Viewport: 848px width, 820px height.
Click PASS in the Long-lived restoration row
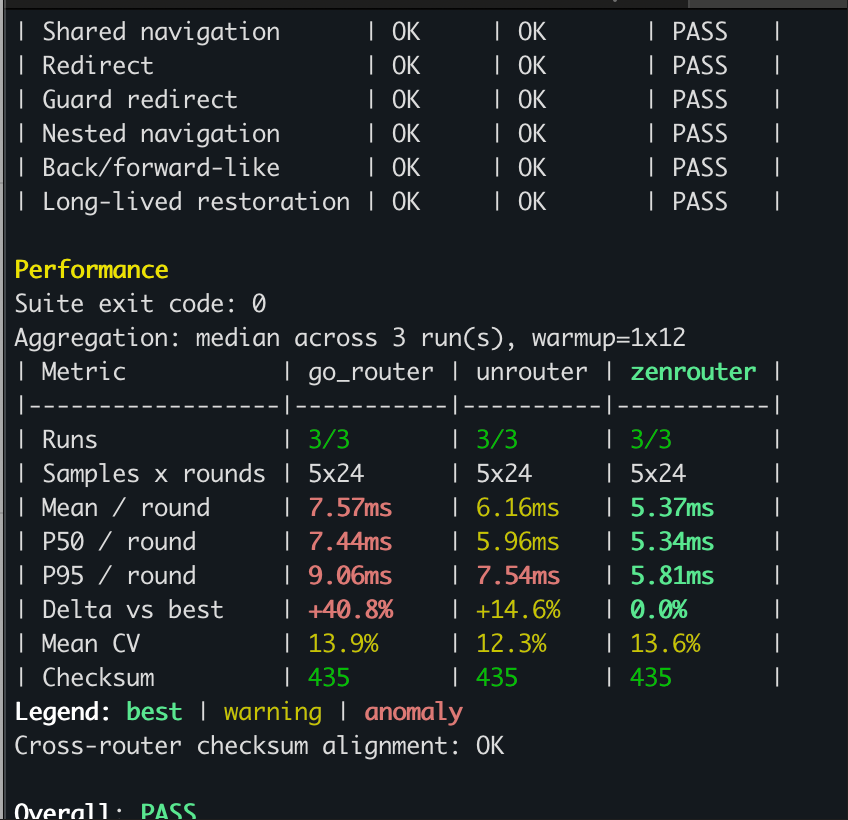click(x=700, y=202)
